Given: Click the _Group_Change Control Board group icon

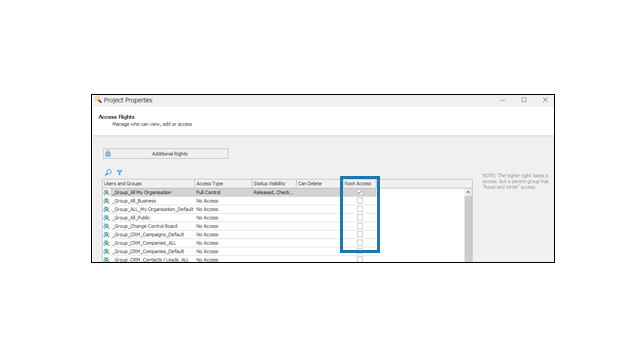Looking at the screenshot, I should click(x=107, y=226).
